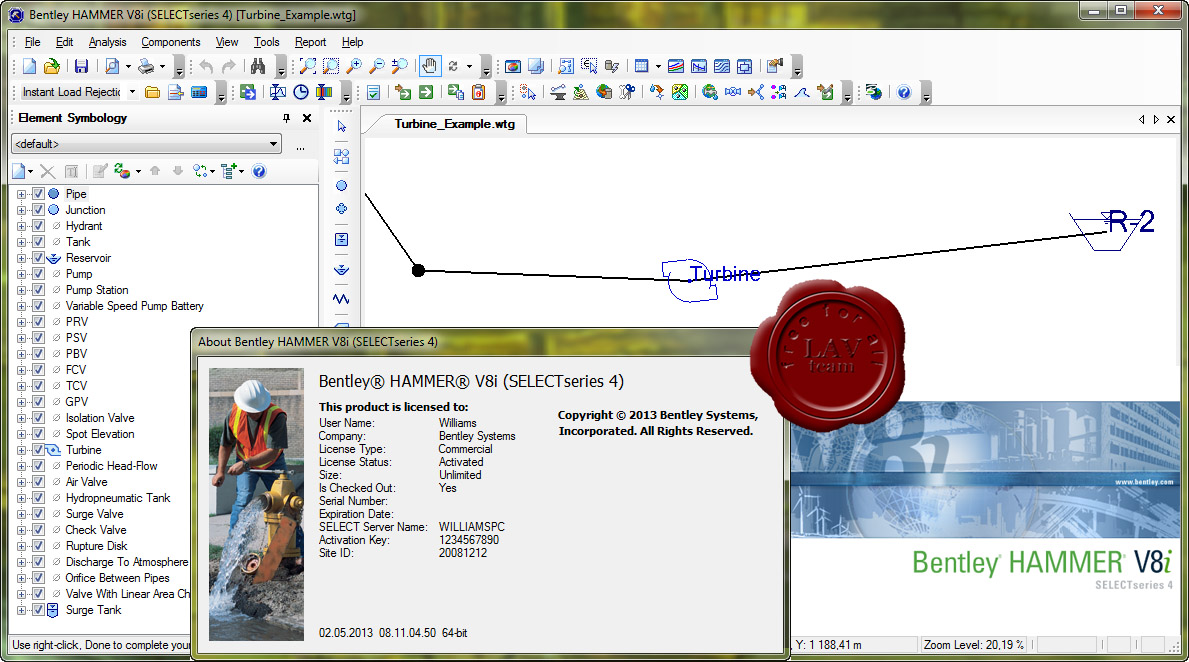Toggle the Hydrant checkbox off
The width and height of the screenshot is (1189, 662).
38,226
